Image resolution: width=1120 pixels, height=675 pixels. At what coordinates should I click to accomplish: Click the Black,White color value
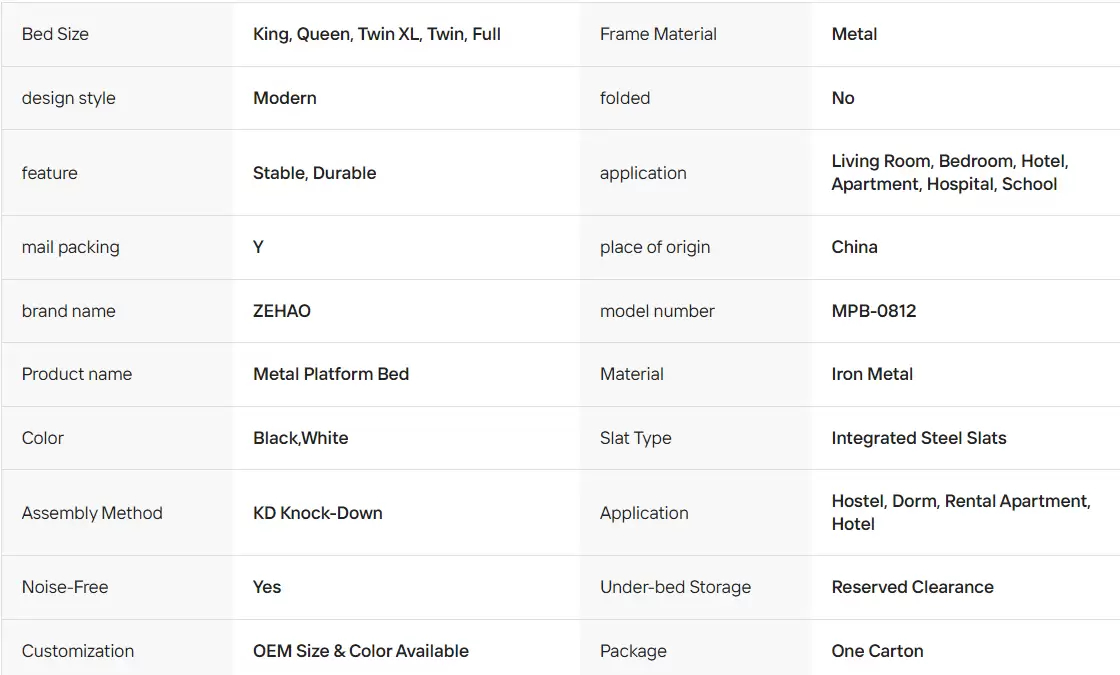pyautogui.click(x=301, y=438)
